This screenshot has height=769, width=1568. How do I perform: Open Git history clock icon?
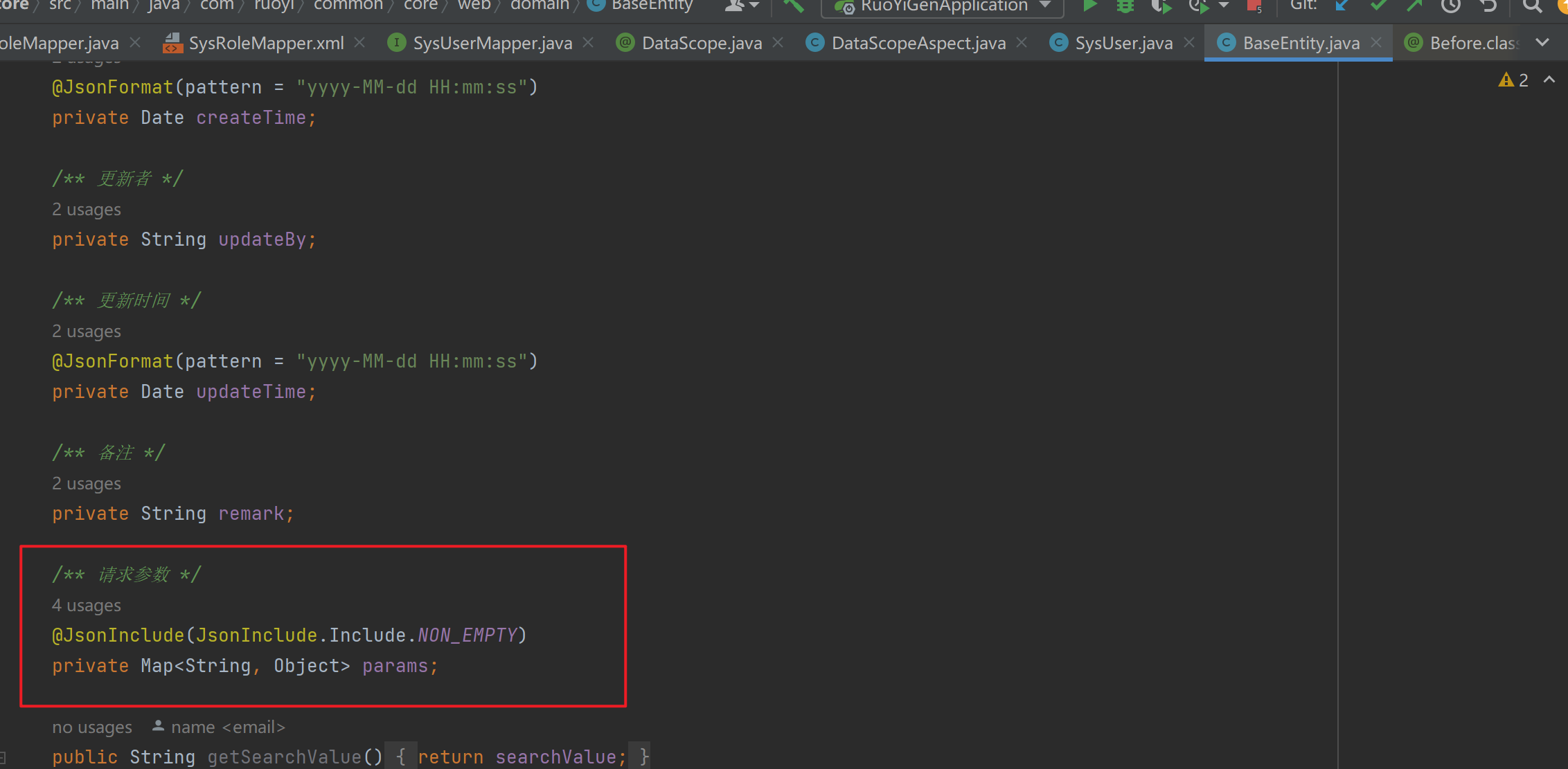pos(1450,6)
